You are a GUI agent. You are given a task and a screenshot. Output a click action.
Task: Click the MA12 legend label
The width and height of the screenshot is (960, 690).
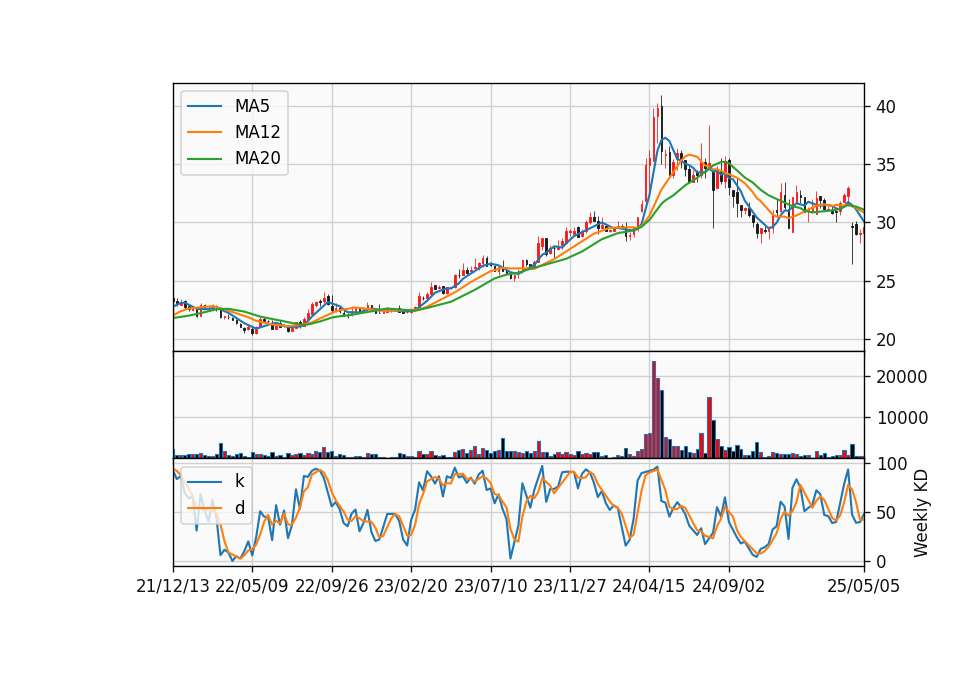(257, 132)
